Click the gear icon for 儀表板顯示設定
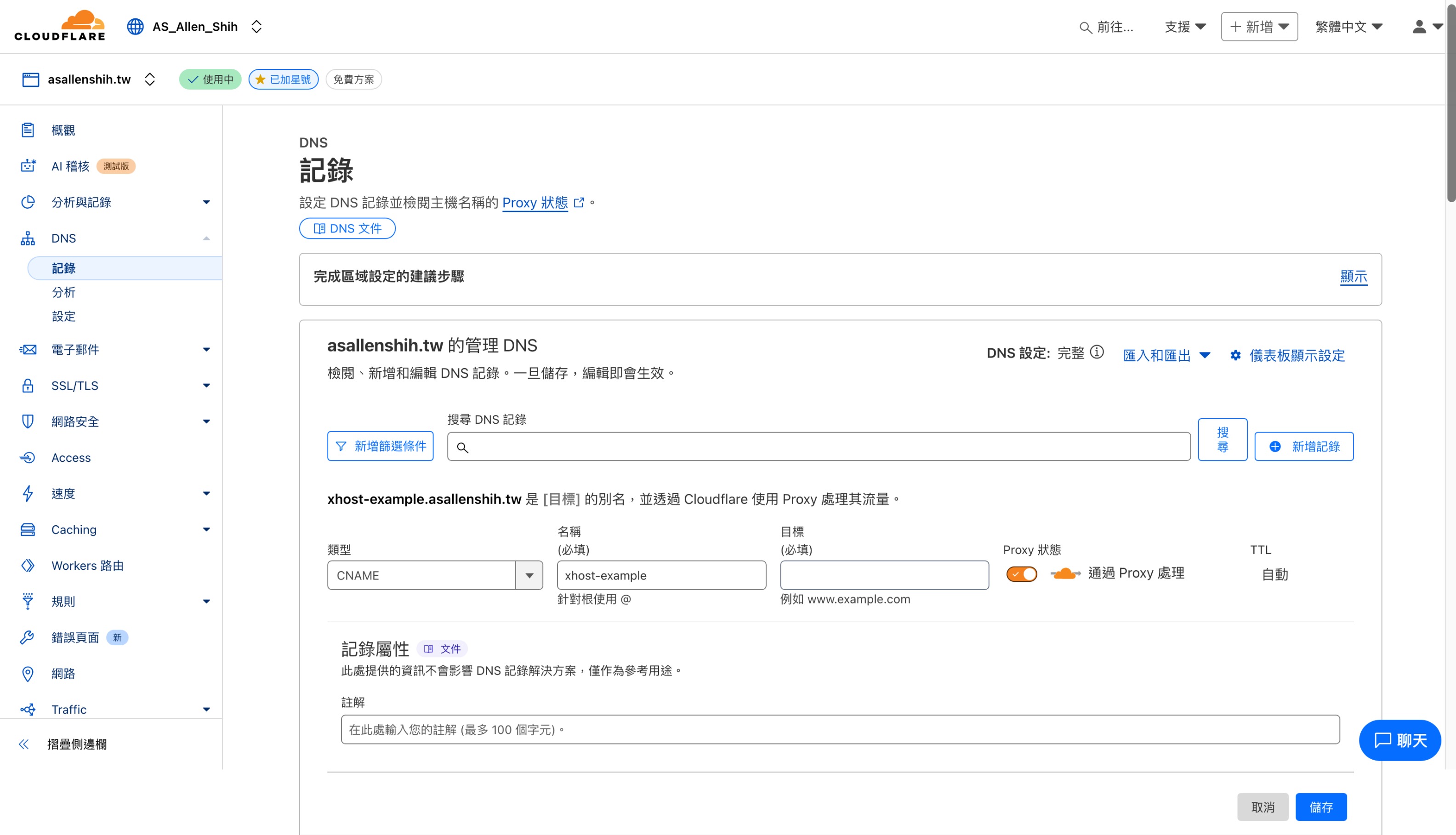This screenshot has width=1456, height=835. [1236, 356]
